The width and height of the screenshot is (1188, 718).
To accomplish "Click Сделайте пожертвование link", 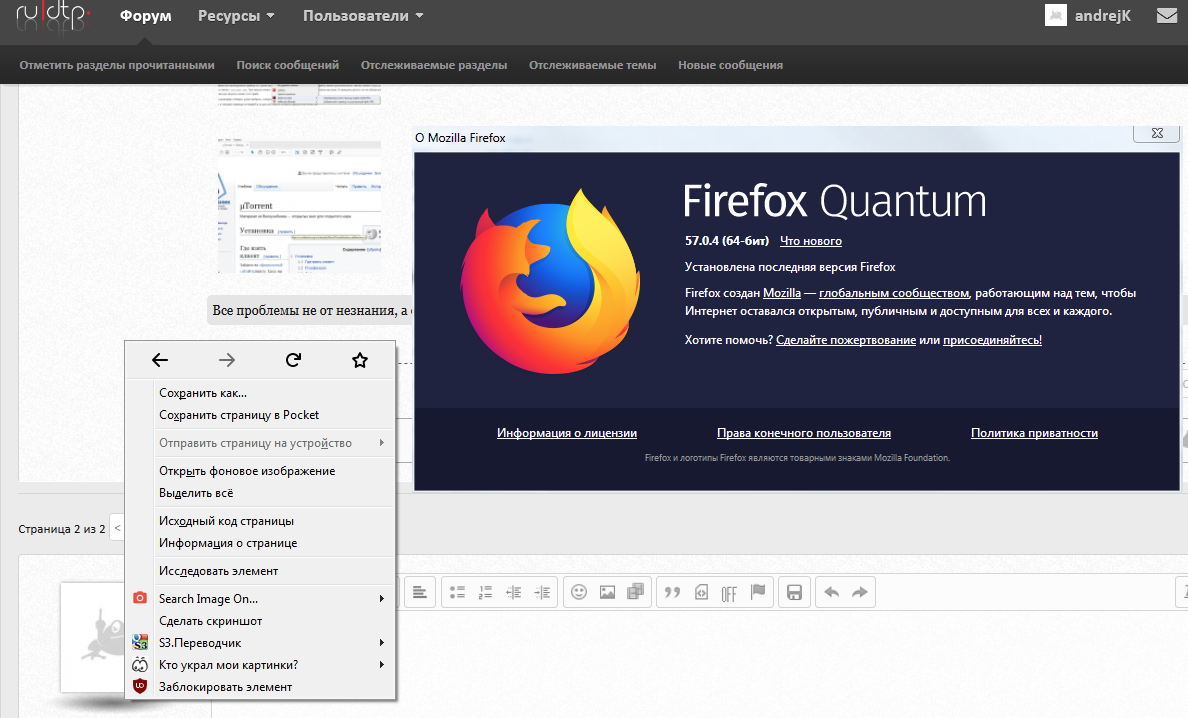I will pos(846,340).
